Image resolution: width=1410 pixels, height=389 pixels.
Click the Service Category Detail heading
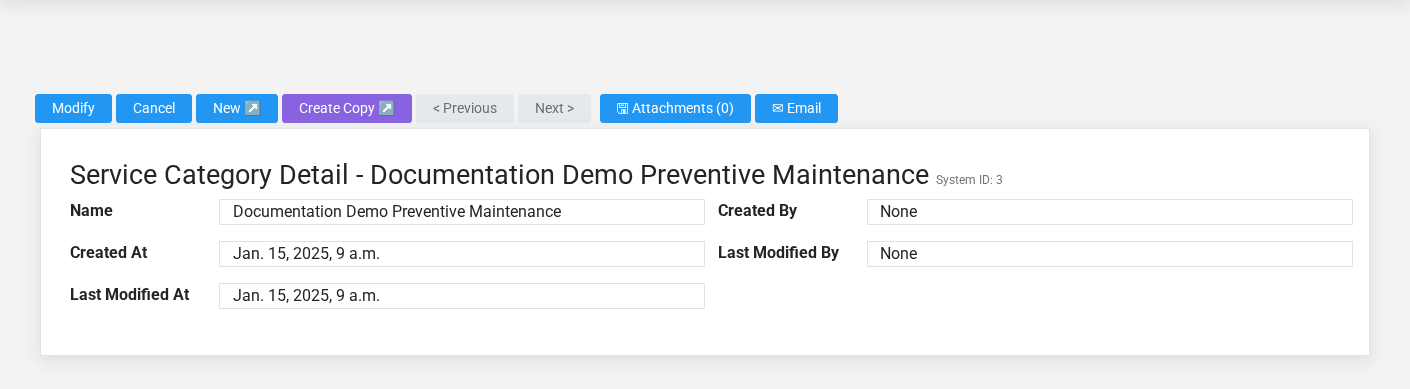click(x=499, y=174)
